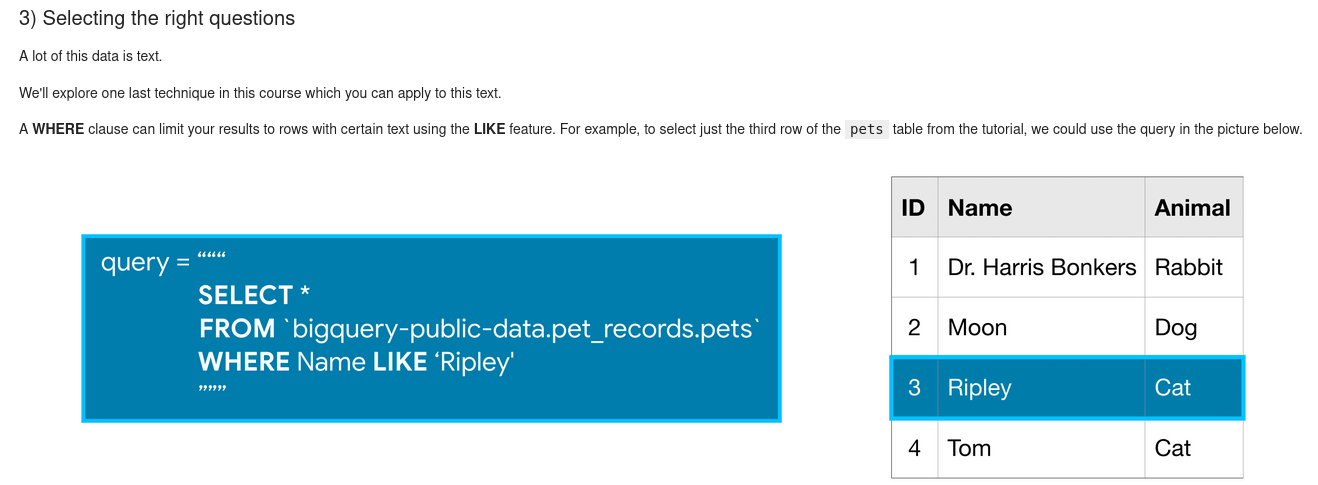Click the "Name" column header

980,208
